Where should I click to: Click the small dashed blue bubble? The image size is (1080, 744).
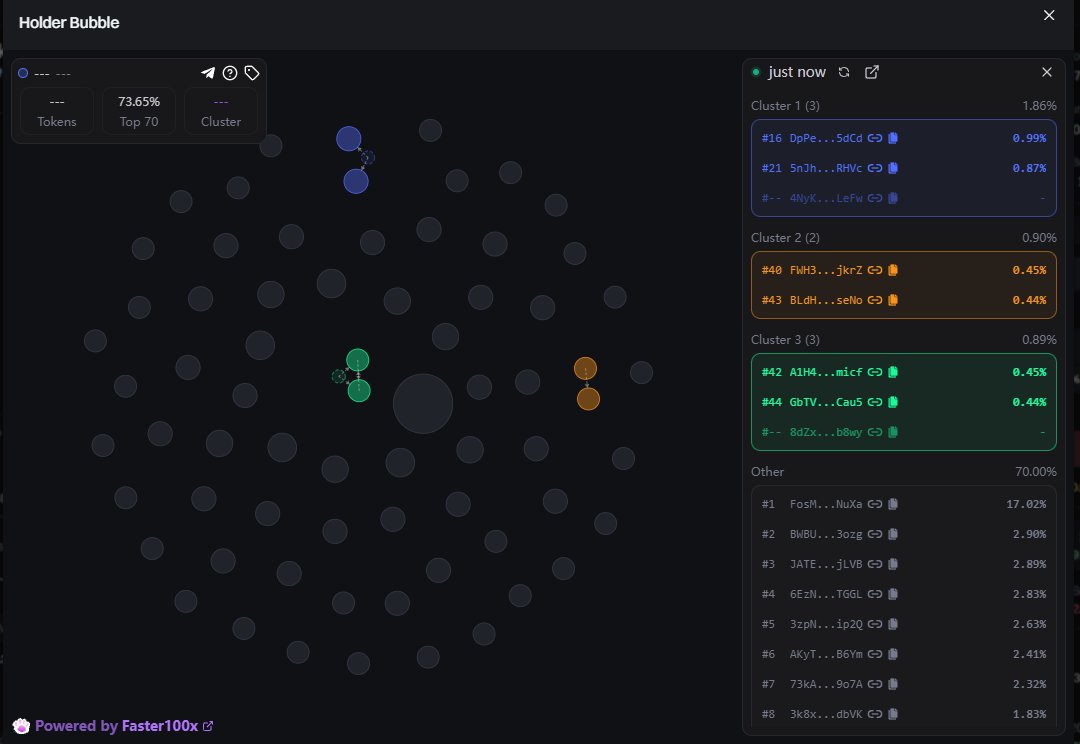(x=368, y=158)
